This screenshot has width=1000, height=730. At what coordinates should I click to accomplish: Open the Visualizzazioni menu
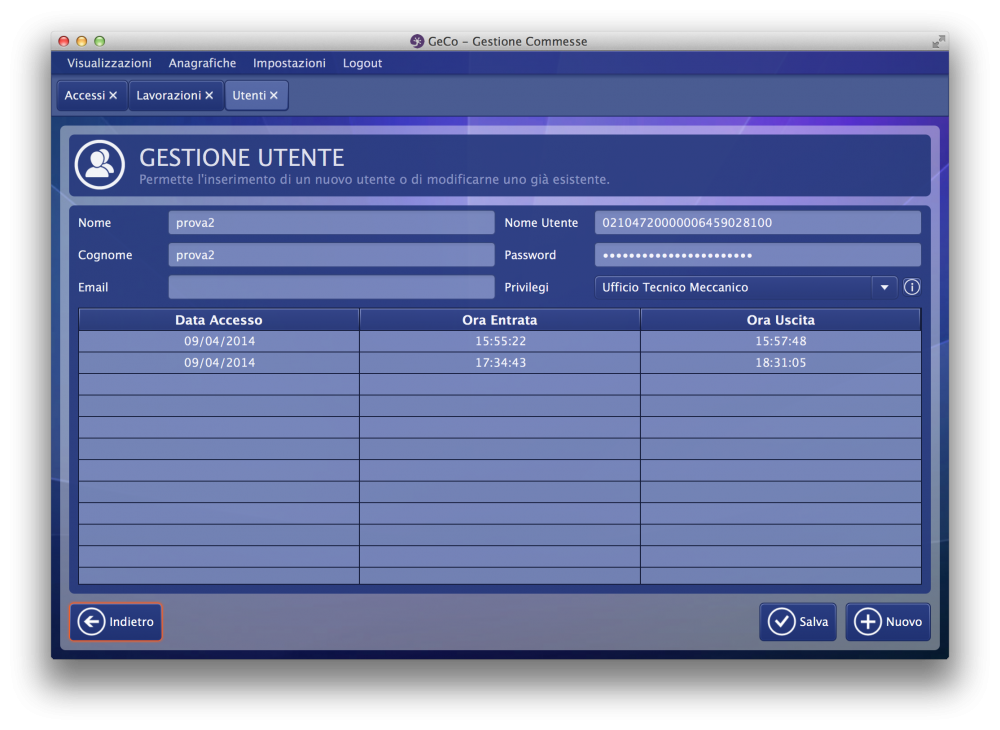coord(109,63)
